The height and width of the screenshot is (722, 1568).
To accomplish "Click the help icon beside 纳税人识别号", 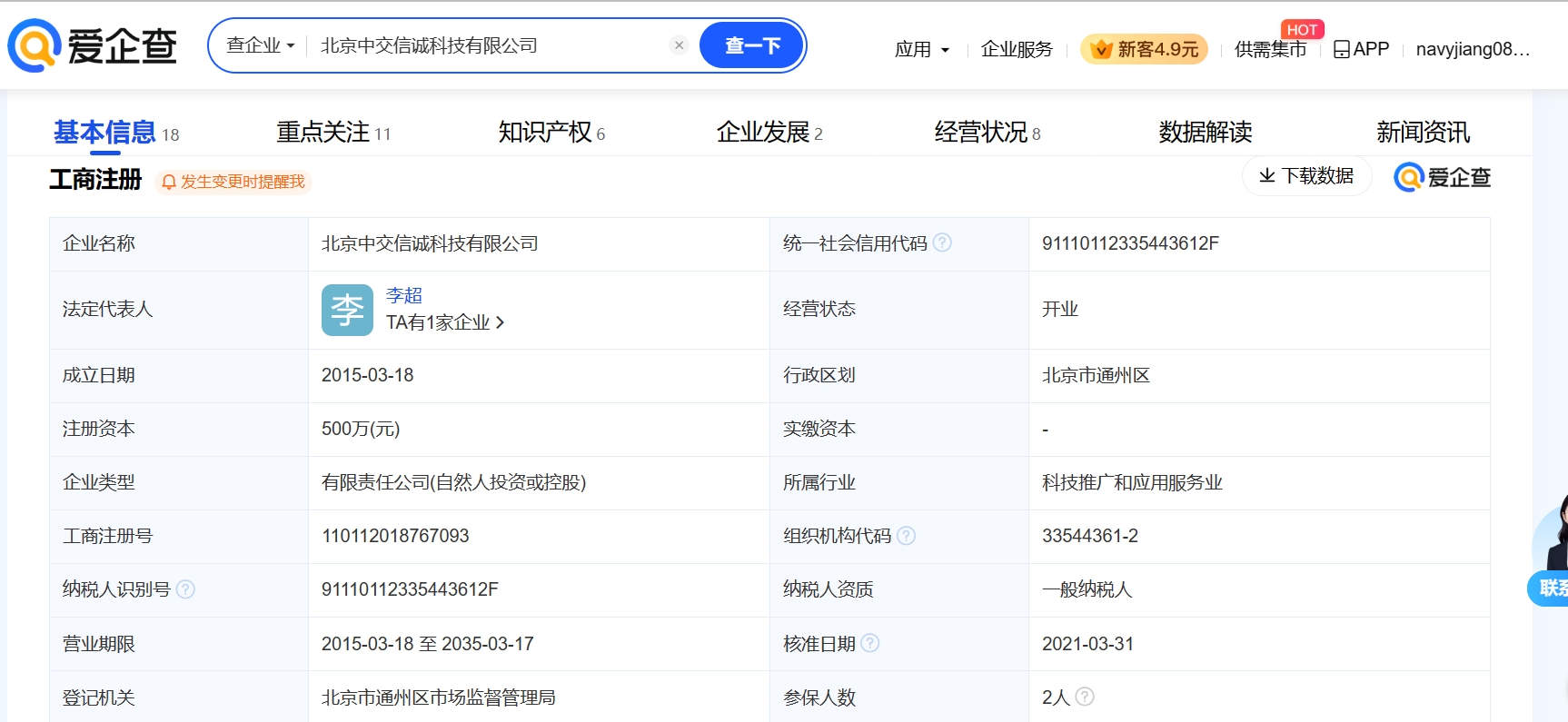I will [x=185, y=589].
